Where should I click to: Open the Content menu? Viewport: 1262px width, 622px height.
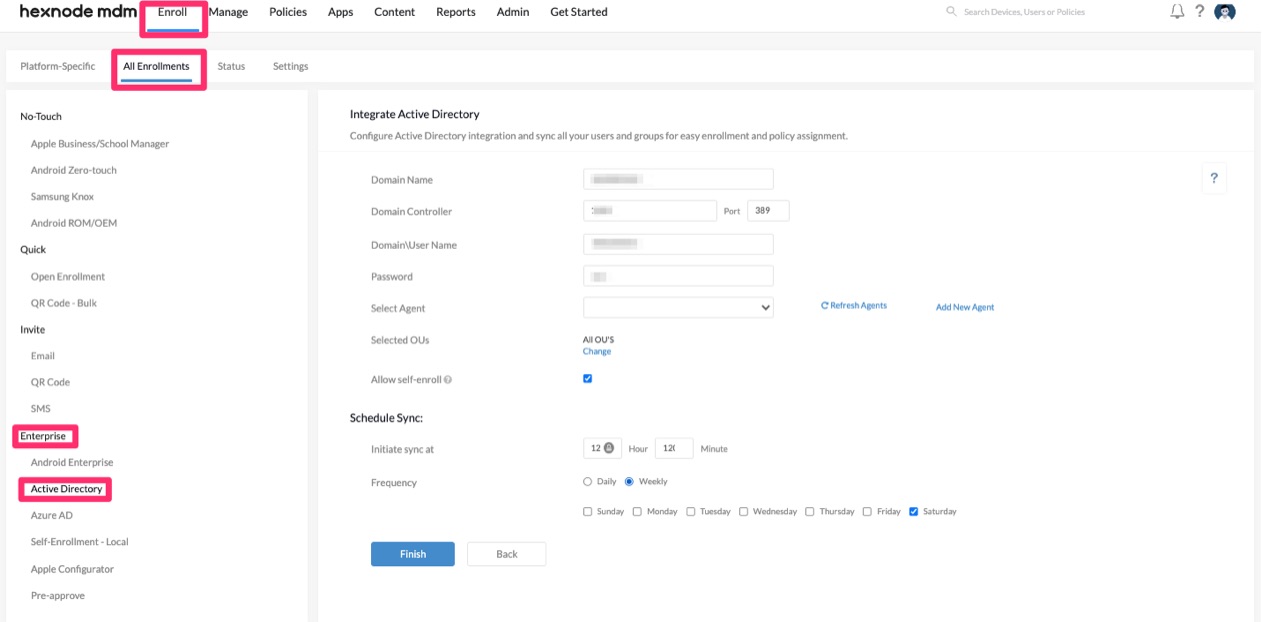[x=395, y=12]
